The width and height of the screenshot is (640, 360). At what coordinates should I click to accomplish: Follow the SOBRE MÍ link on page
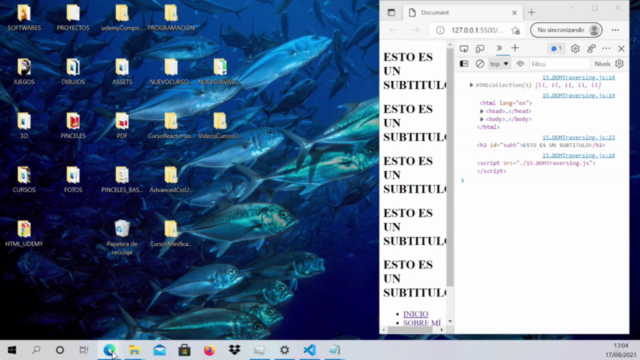point(422,323)
